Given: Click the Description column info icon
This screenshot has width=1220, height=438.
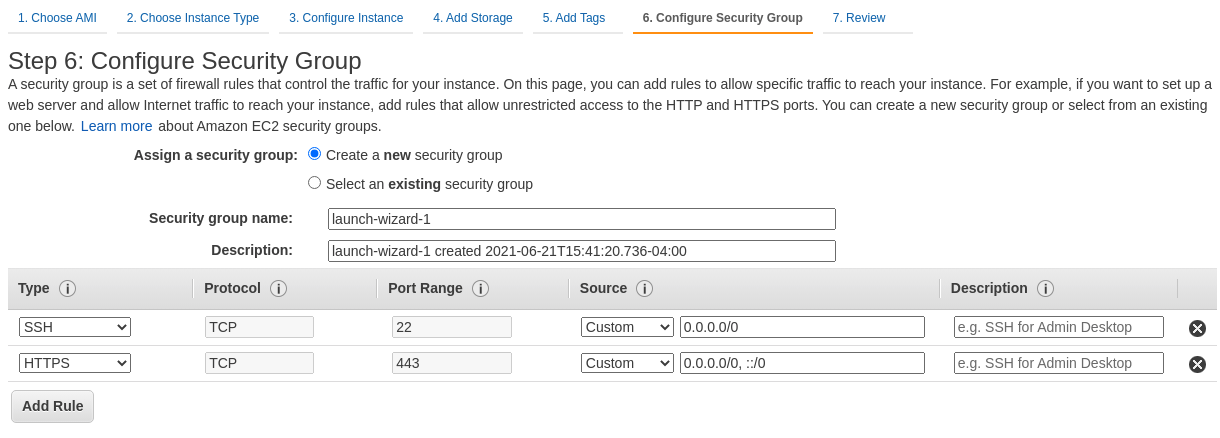Looking at the screenshot, I should (1045, 289).
